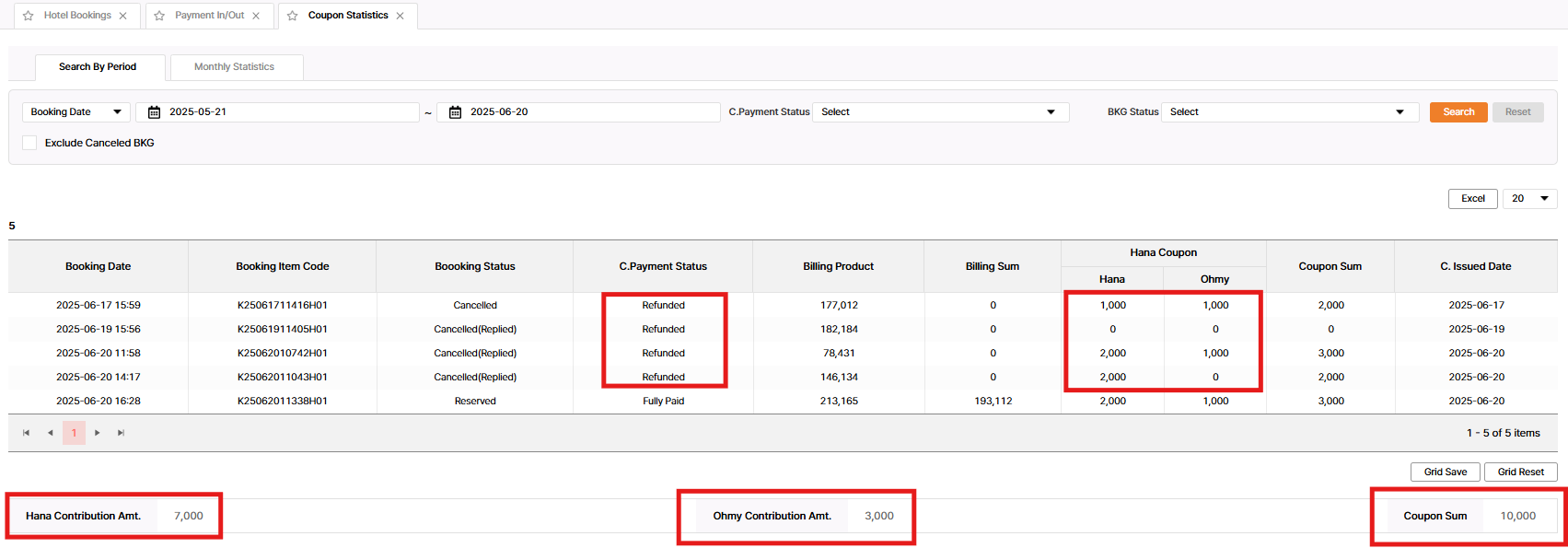Image resolution: width=1568 pixels, height=548 pixels.
Task: Close the Coupon Statistics tab
Action: pyautogui.click(x=401, y=16)
